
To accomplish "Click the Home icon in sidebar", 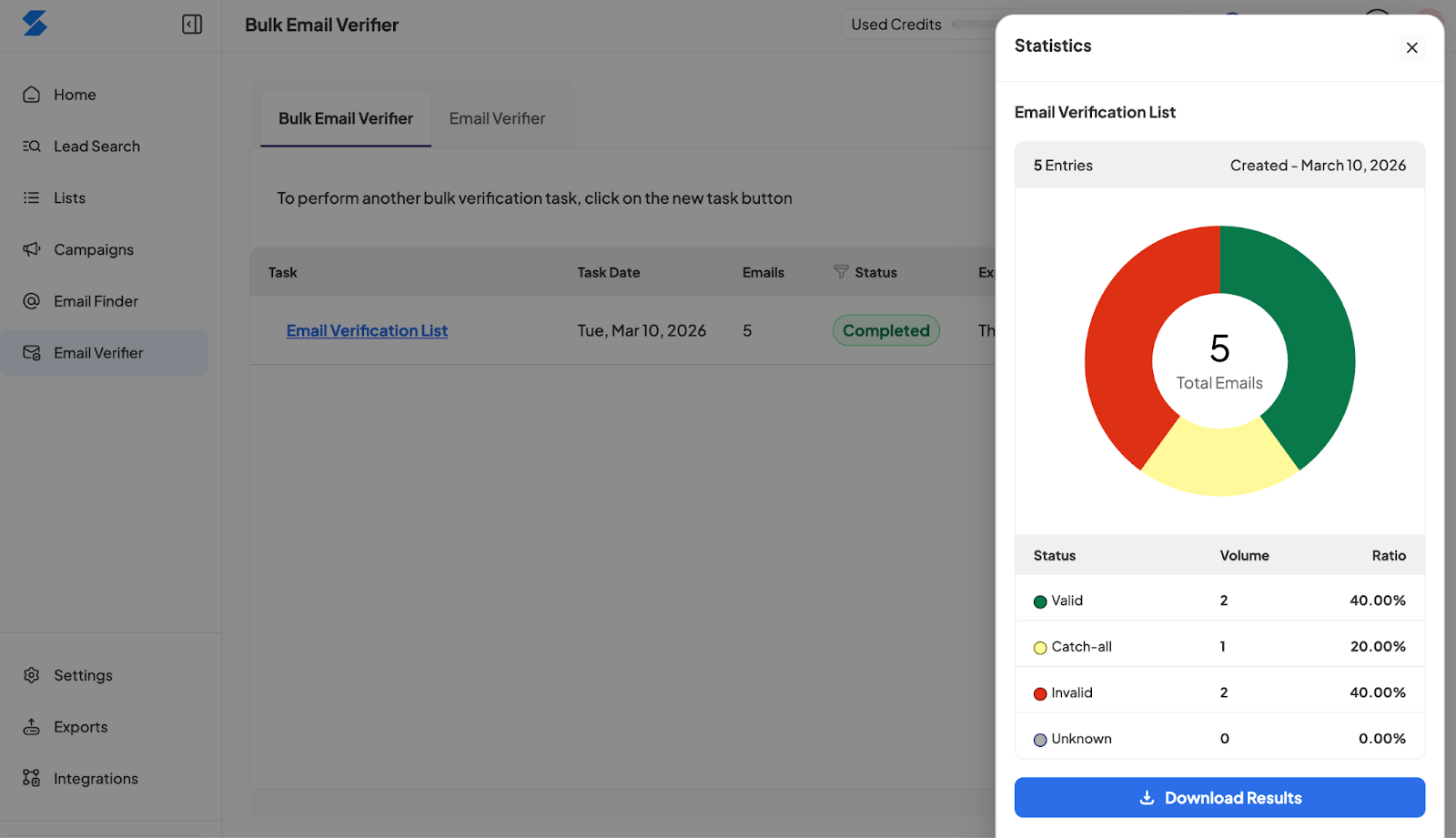I will 32,95.
